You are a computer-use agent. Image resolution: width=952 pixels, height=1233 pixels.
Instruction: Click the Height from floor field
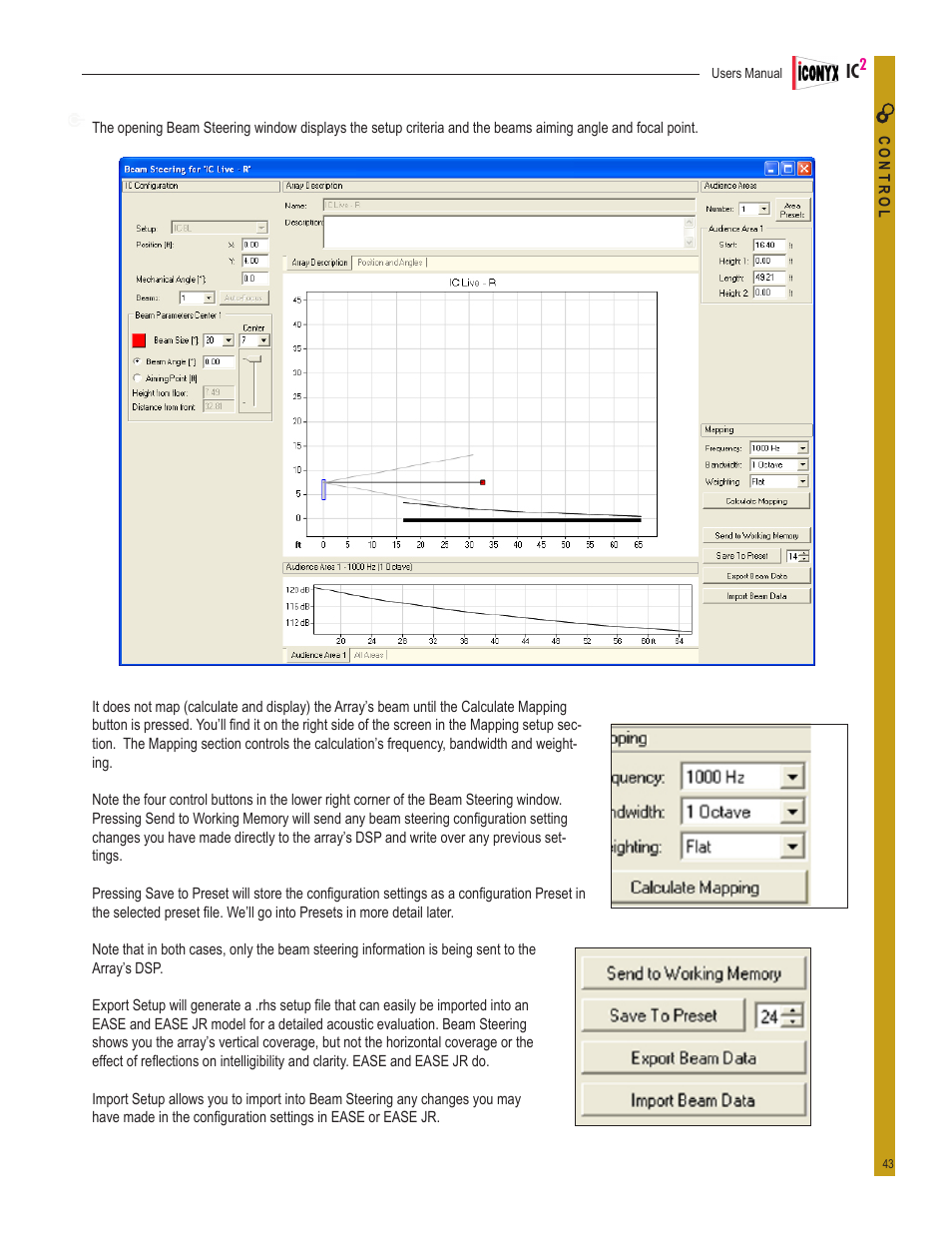click(x=219, y=392)
